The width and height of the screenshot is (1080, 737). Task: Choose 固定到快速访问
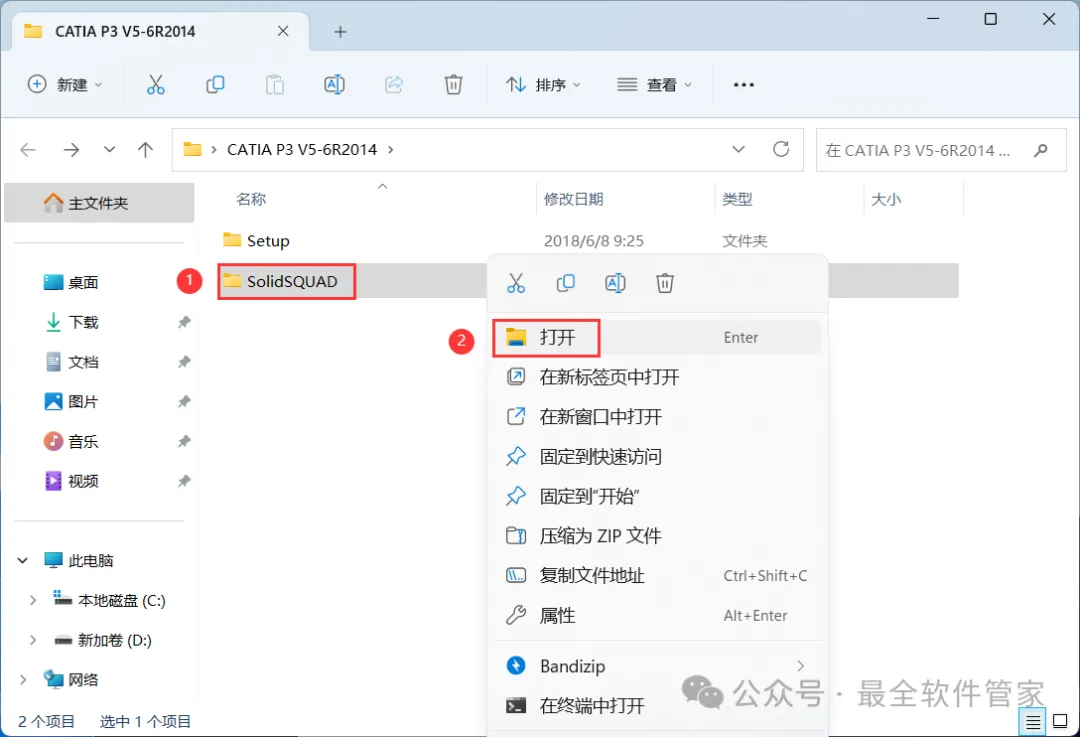657,457
